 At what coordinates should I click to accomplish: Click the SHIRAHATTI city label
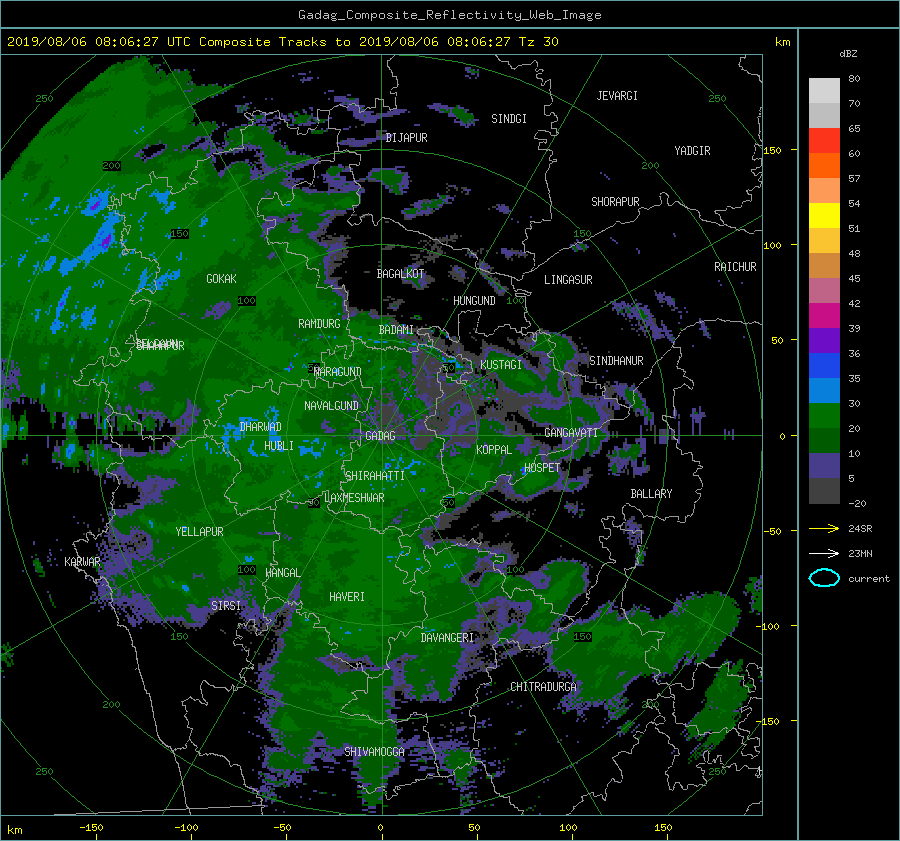coord(375,476)
